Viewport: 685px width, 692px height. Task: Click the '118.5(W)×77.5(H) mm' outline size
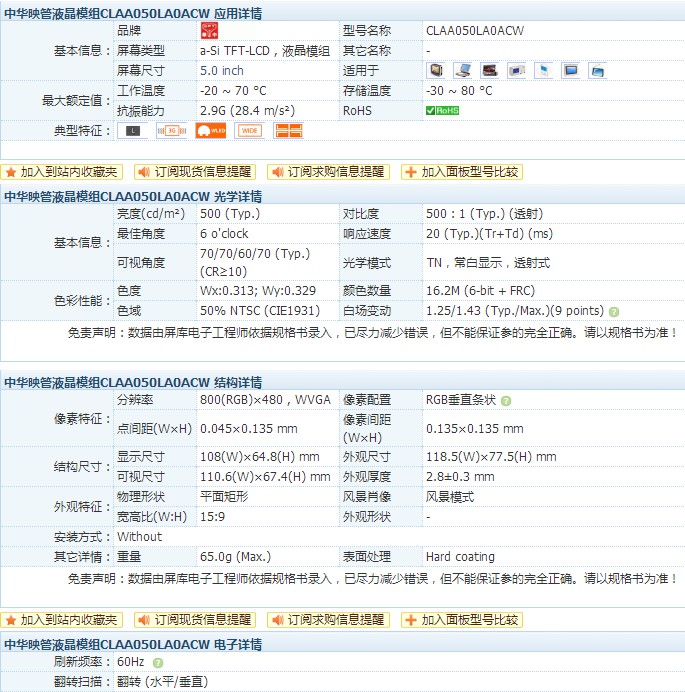(491, 456)
